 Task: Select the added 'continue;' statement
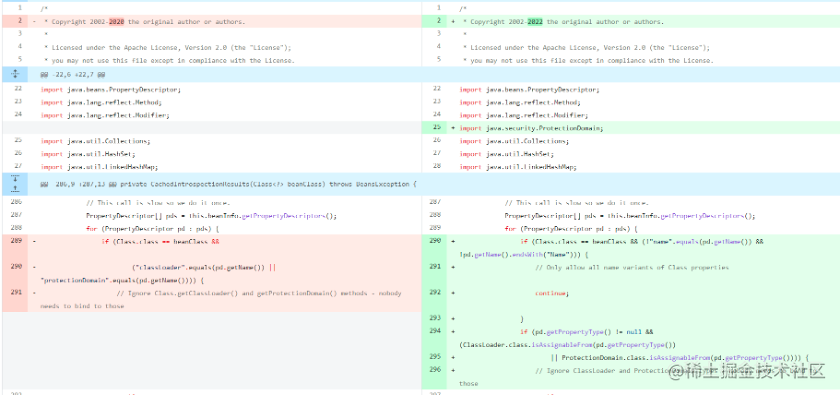tap(551, 293)
